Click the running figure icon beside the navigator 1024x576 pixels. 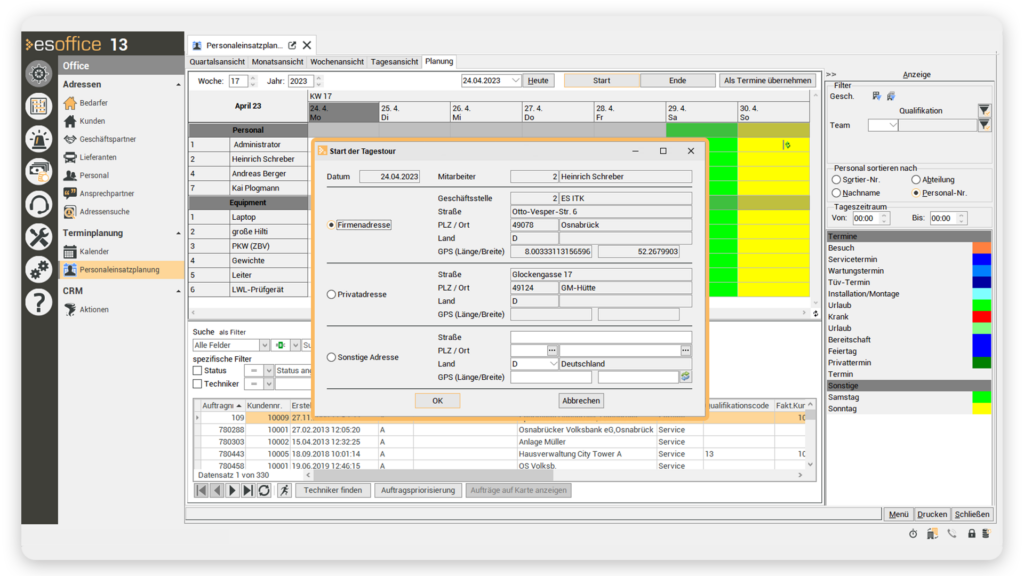point(284,490)
